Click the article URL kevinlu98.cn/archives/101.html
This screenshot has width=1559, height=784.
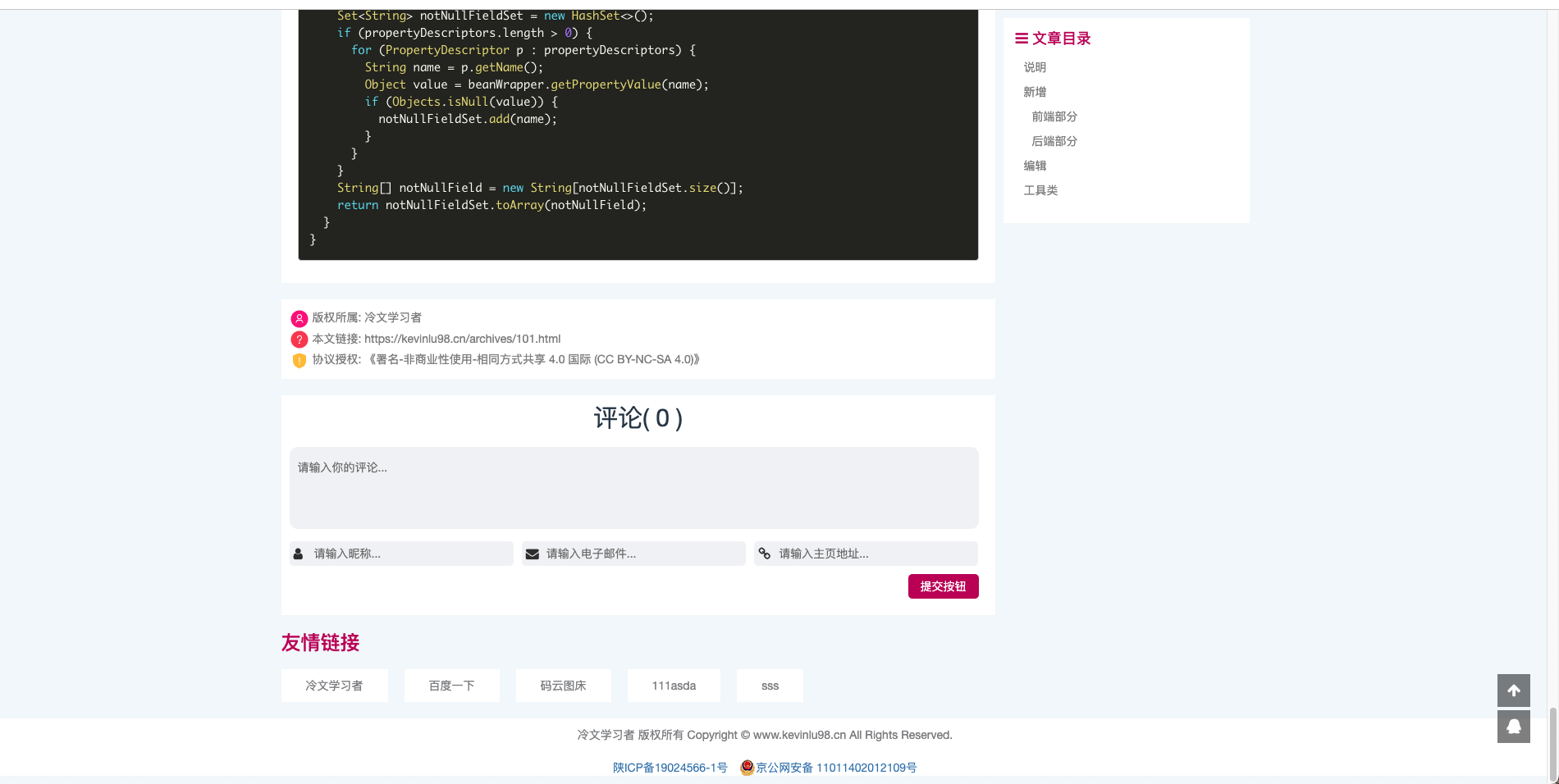(x=462, y=339)
